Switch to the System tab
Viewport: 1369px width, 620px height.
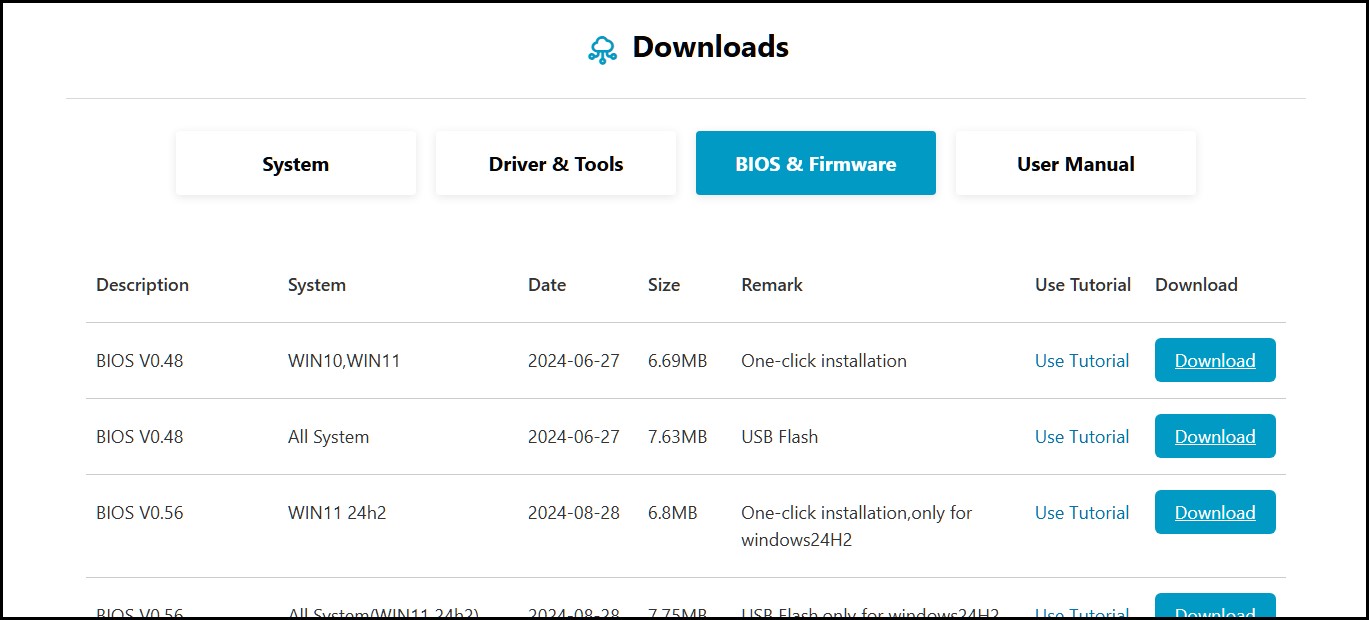296,163
